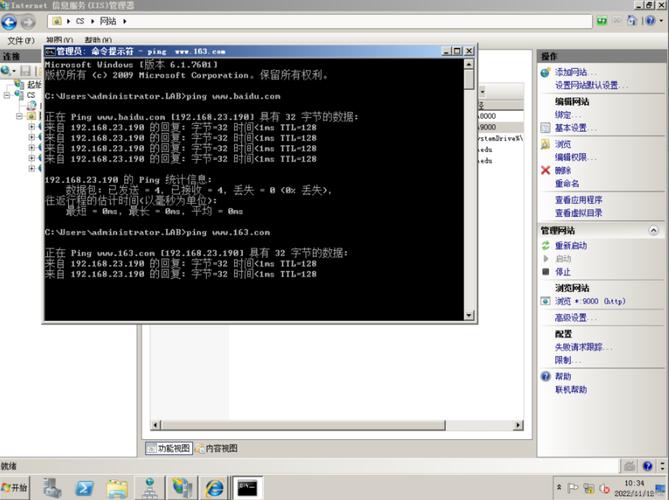Click the red X delete icon

(x=545, y=170)
